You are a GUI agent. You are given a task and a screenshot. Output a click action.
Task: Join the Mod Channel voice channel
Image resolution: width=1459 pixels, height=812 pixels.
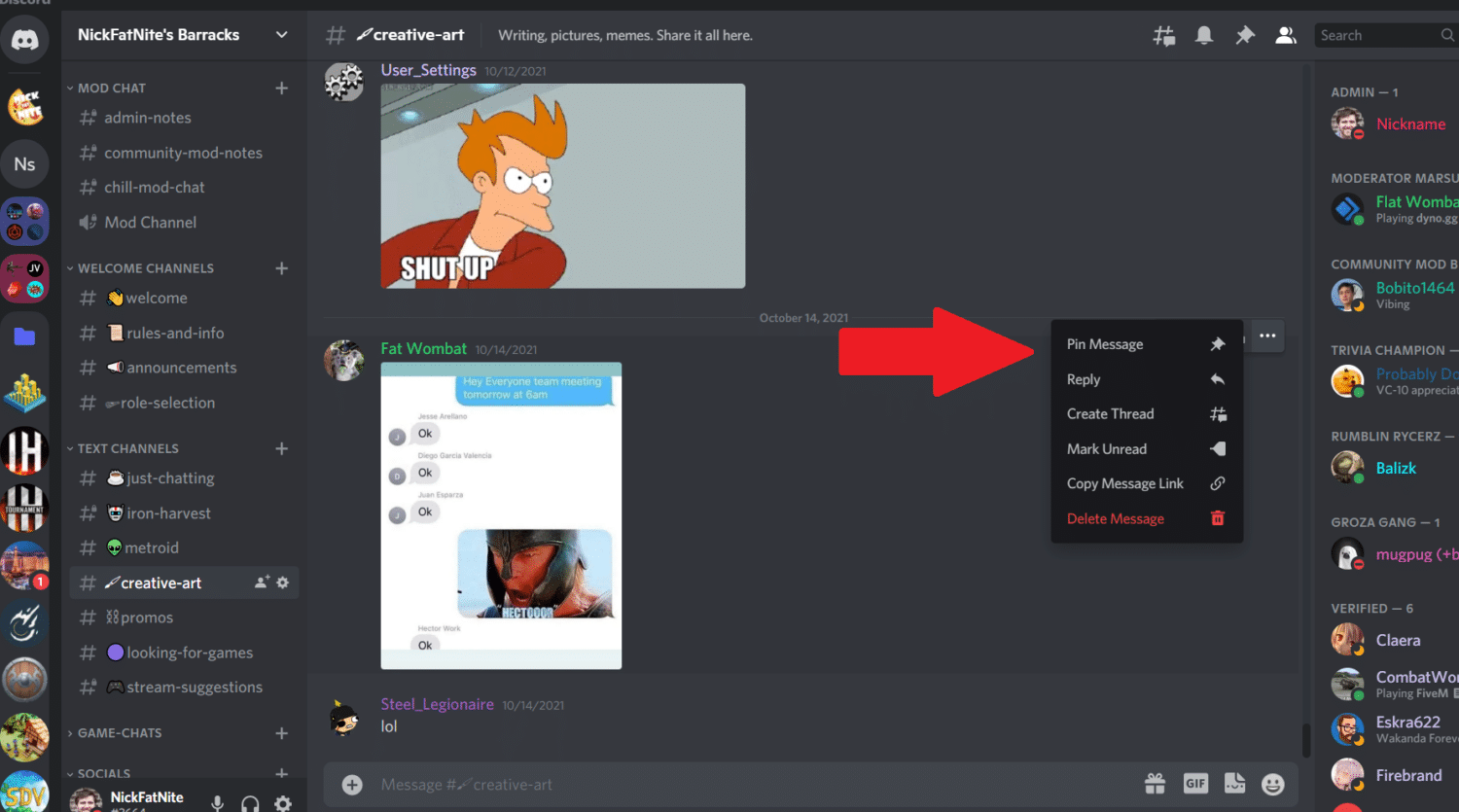[184, 223]
